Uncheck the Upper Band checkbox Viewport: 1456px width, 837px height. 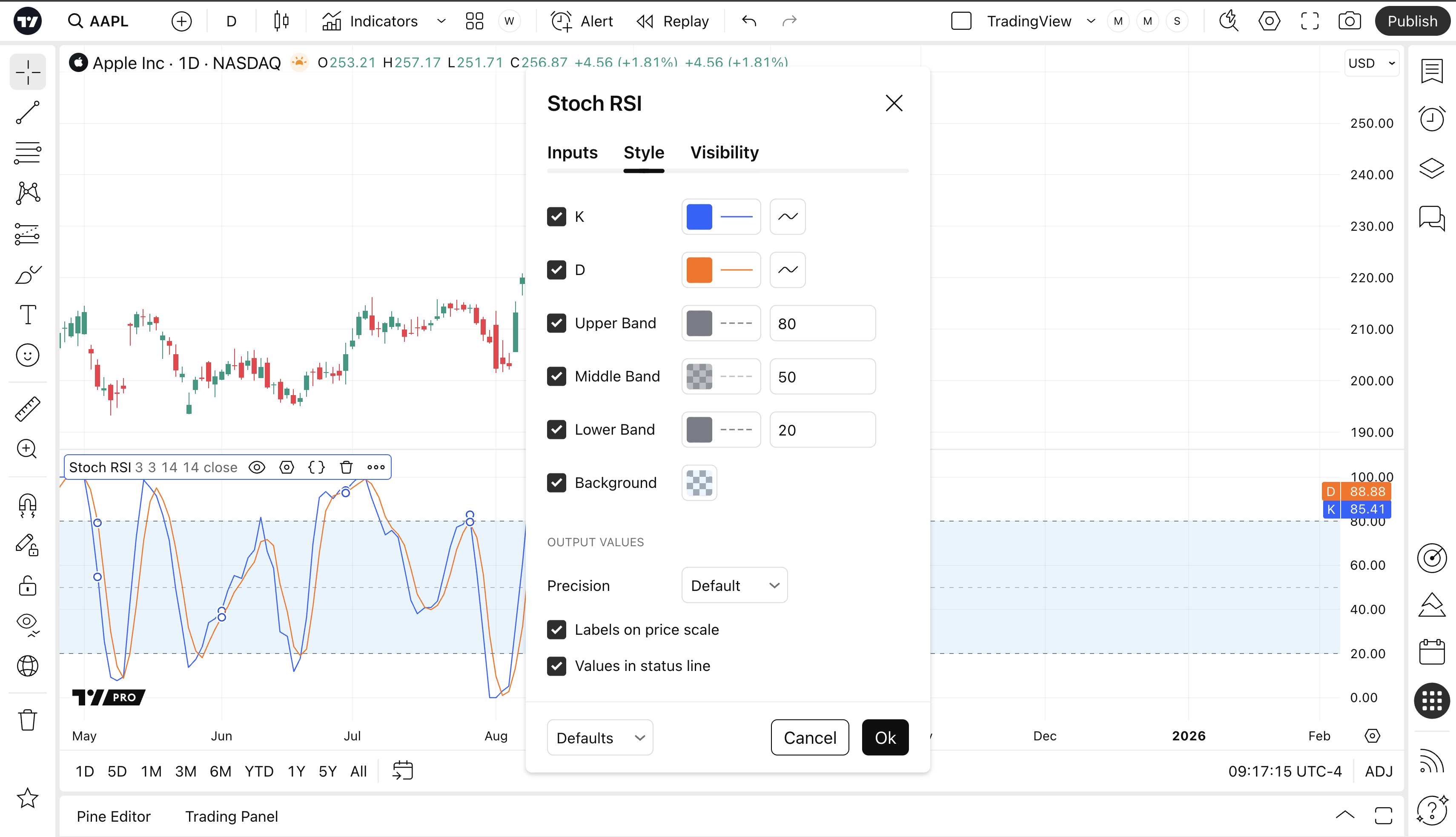click(x=556, y=323)
